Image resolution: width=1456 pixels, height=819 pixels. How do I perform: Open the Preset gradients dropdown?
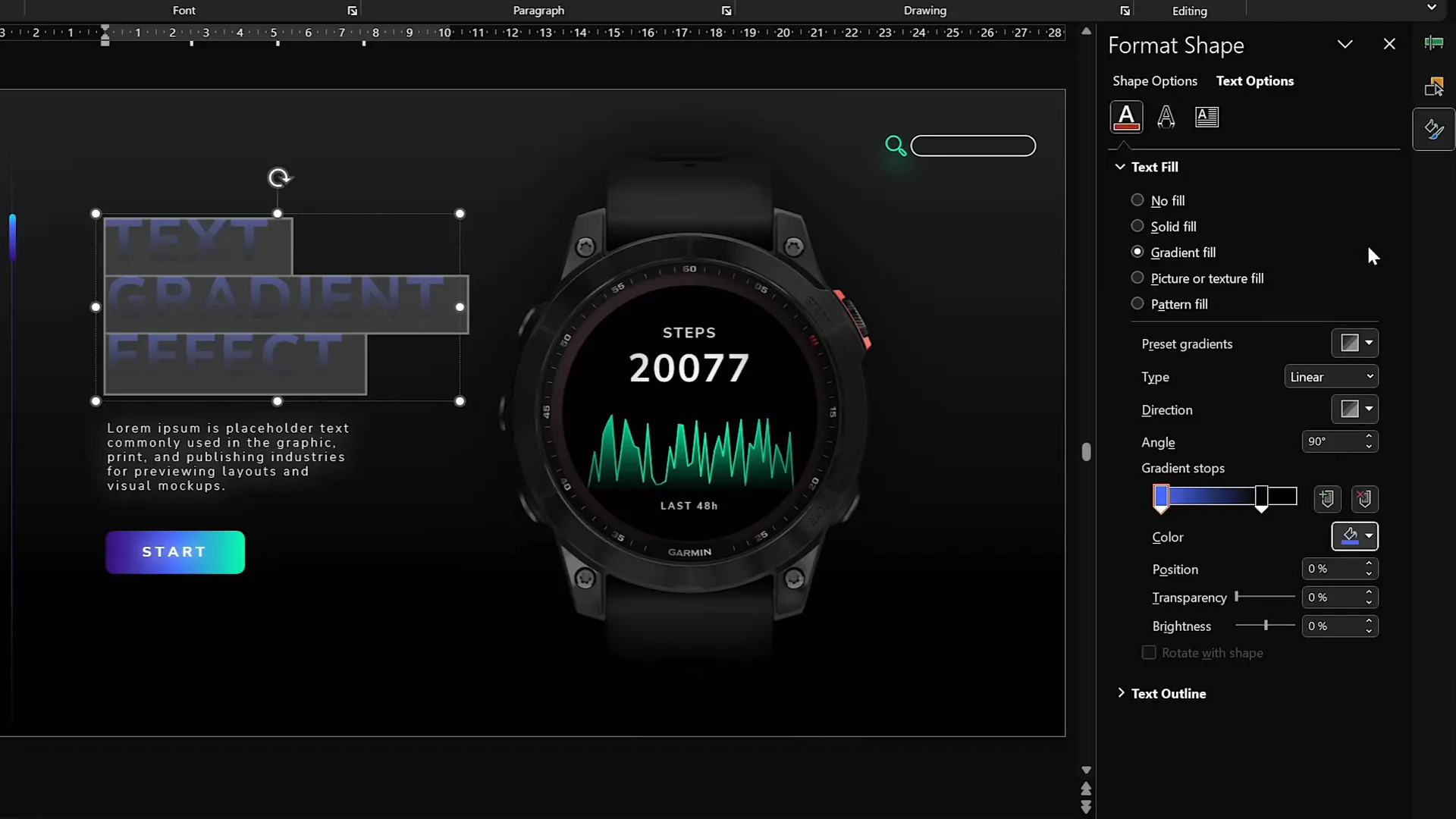pyautogui.click(x=1355, y=343)
